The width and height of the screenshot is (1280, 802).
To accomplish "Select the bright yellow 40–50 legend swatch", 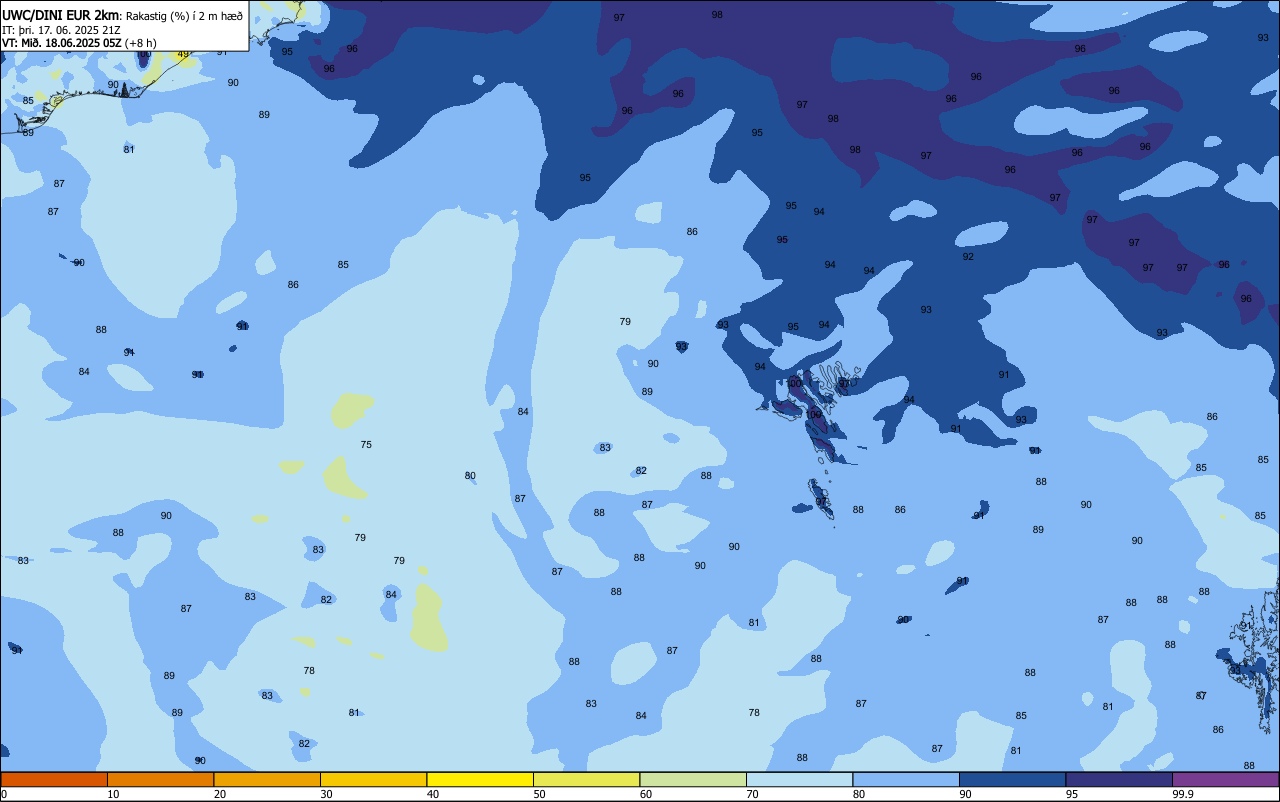I will point(480,779).
